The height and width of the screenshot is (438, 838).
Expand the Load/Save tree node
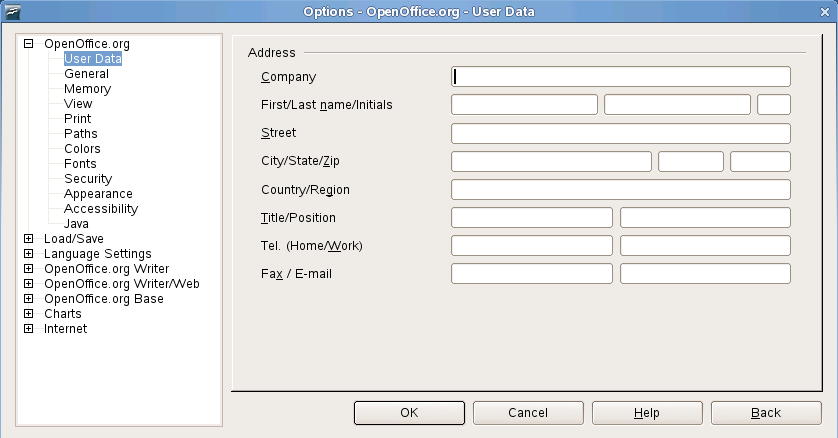[29, 239]
